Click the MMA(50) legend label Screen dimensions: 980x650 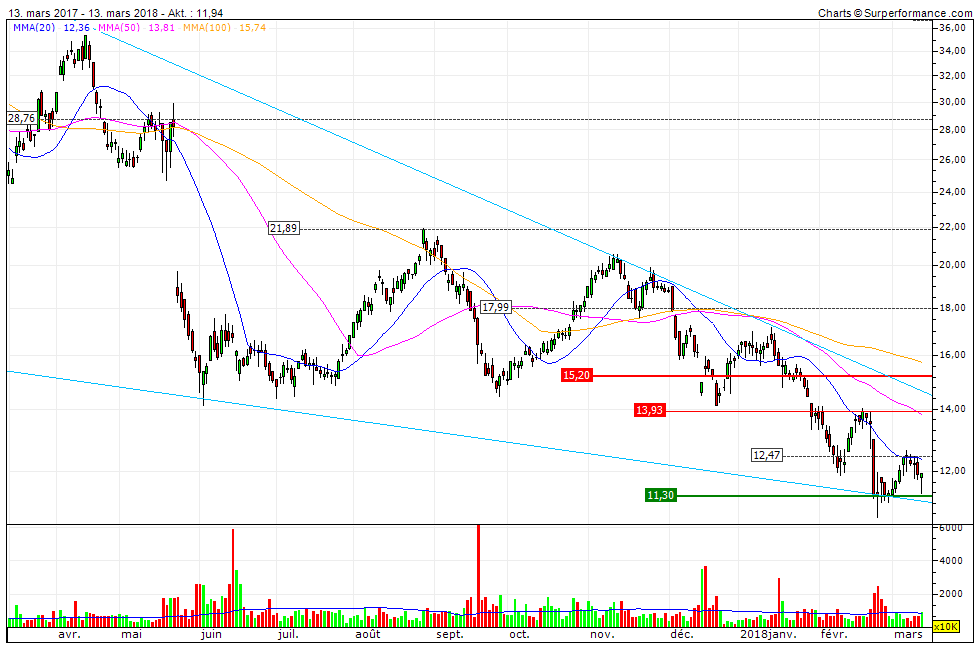(119, 28)
